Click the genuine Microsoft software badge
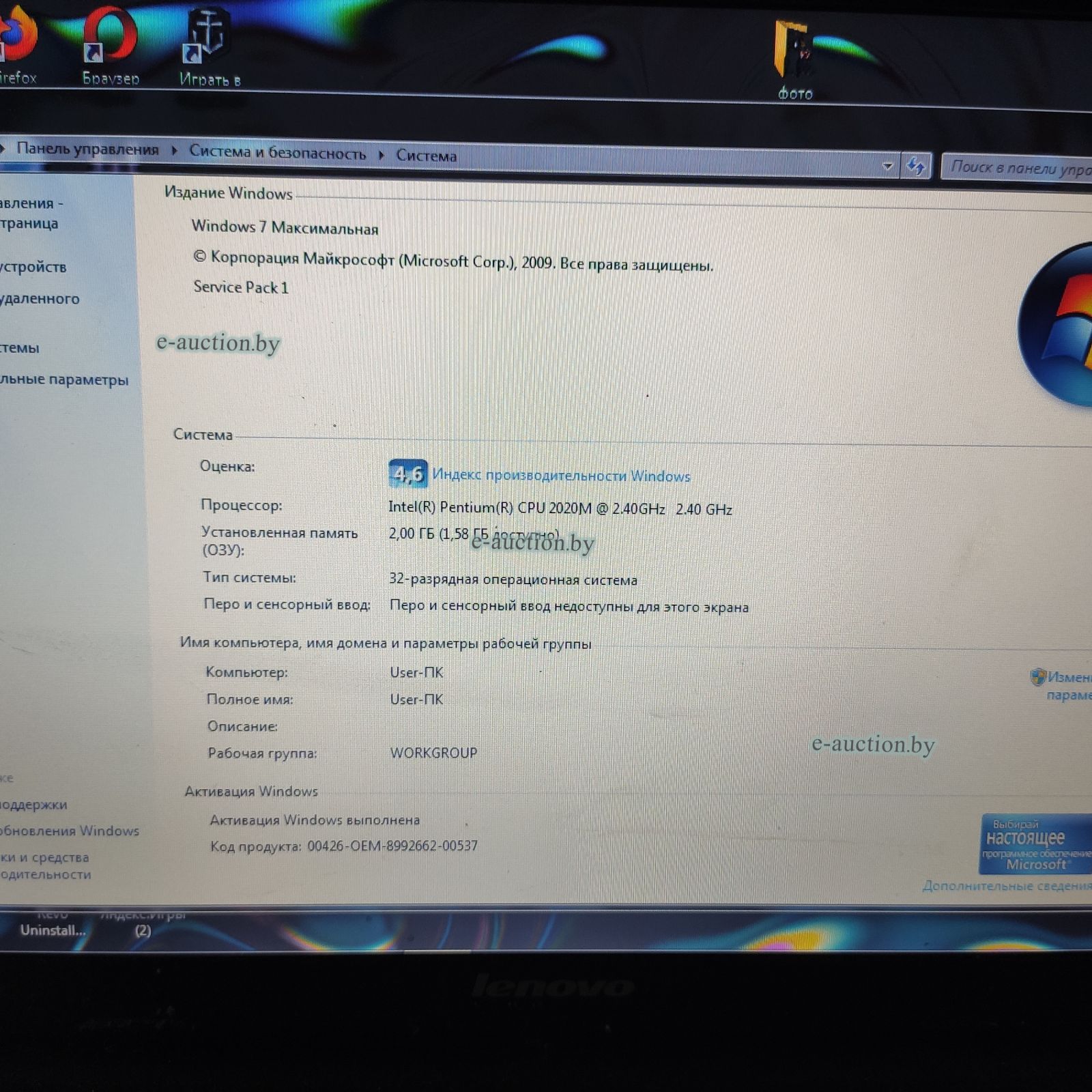This screenshot has width=1092, height=1092. tap(1034, 844)
